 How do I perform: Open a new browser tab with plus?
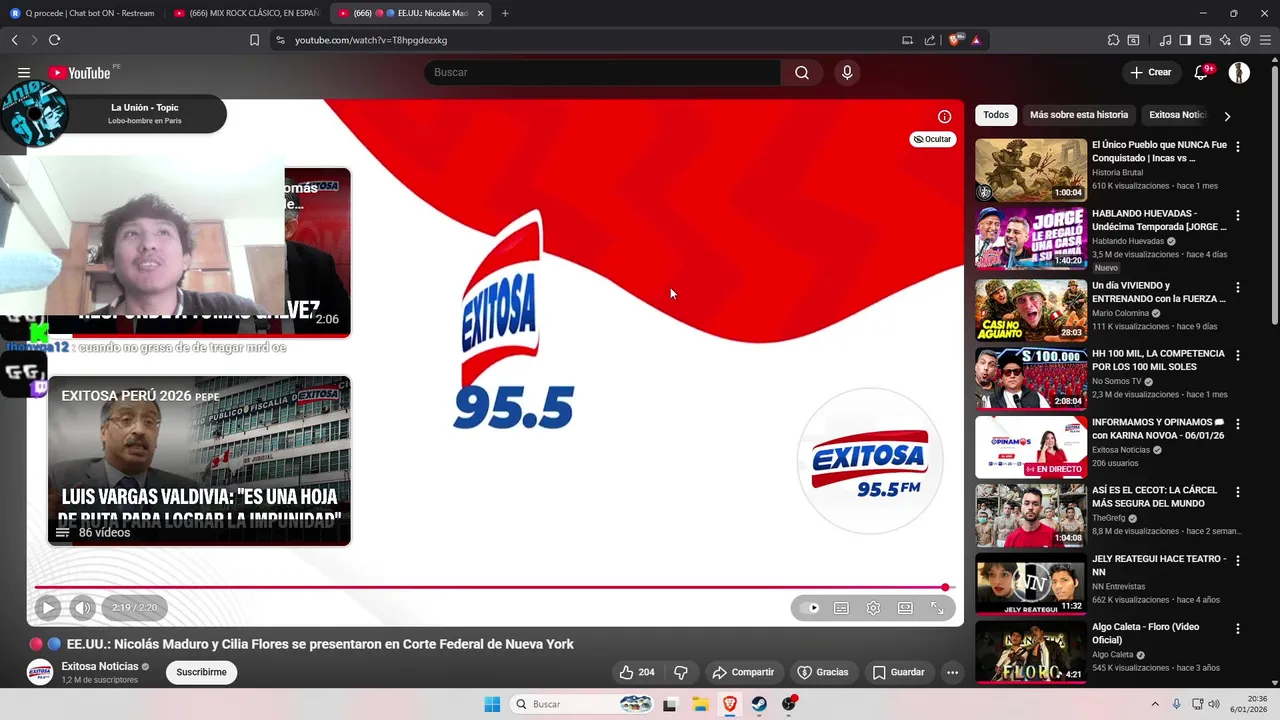(x=505, y=13)
